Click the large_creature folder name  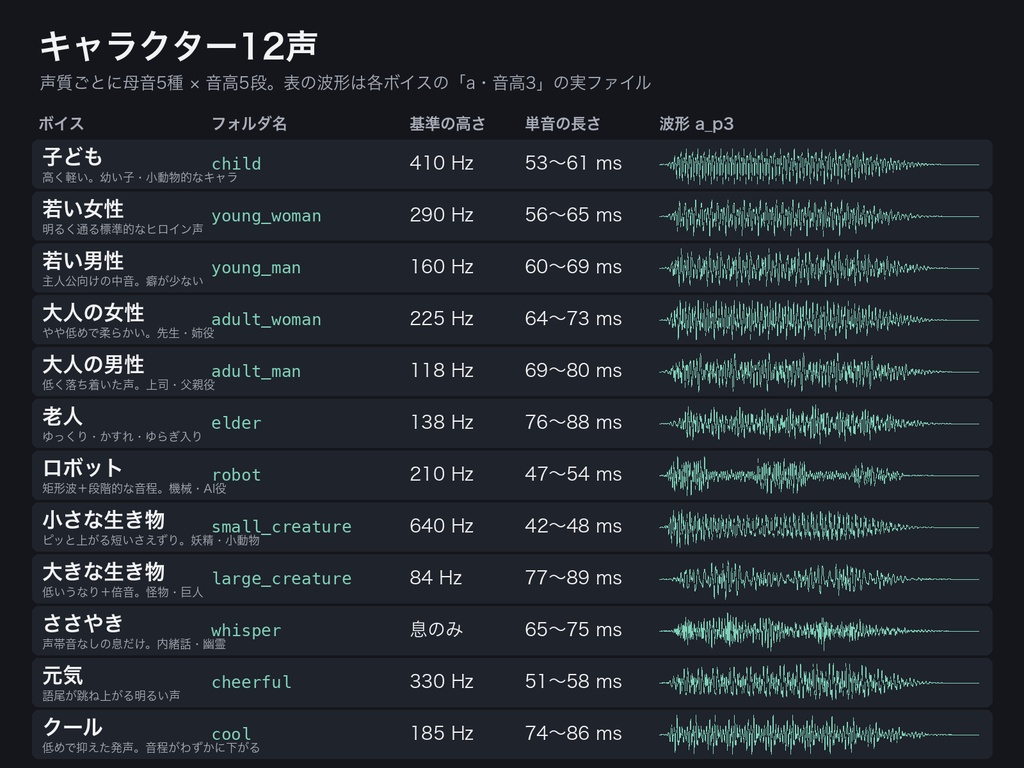point(281,579)
